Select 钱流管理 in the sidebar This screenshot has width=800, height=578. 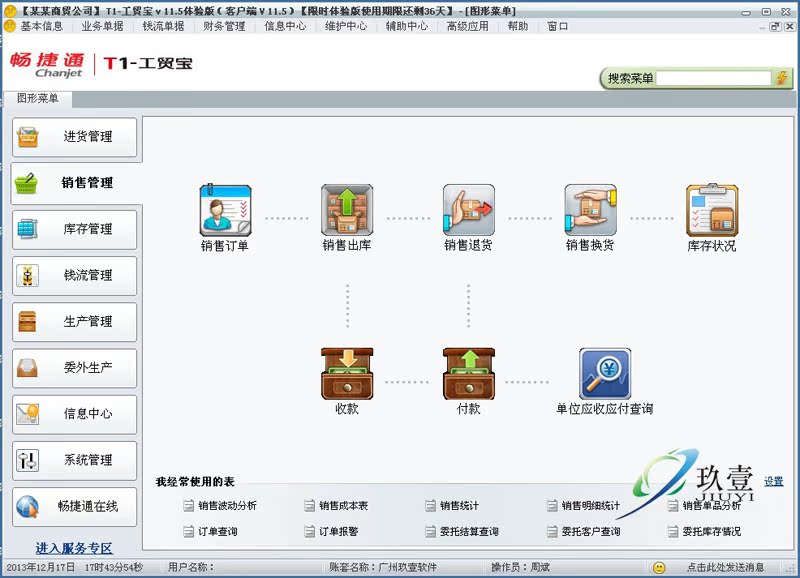(74, 275)
